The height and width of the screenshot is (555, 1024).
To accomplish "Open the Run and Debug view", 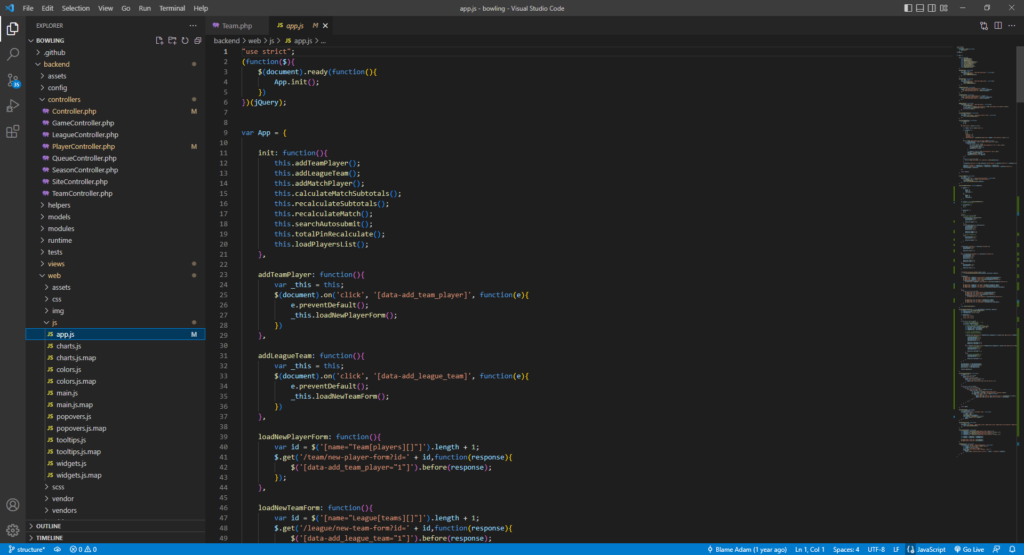I will tap(12, 106).
